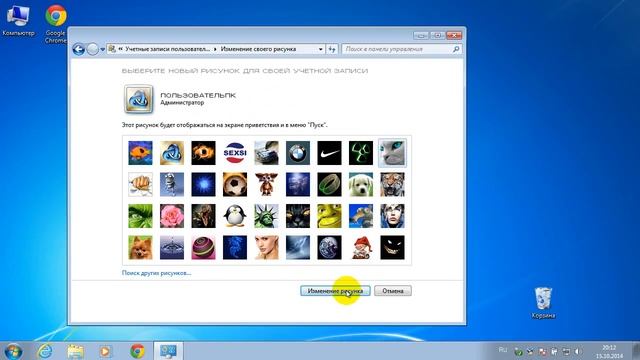The width and height of the screenshot is (640, 360).
Task: Select the white puppy picture
Action: 361,184
